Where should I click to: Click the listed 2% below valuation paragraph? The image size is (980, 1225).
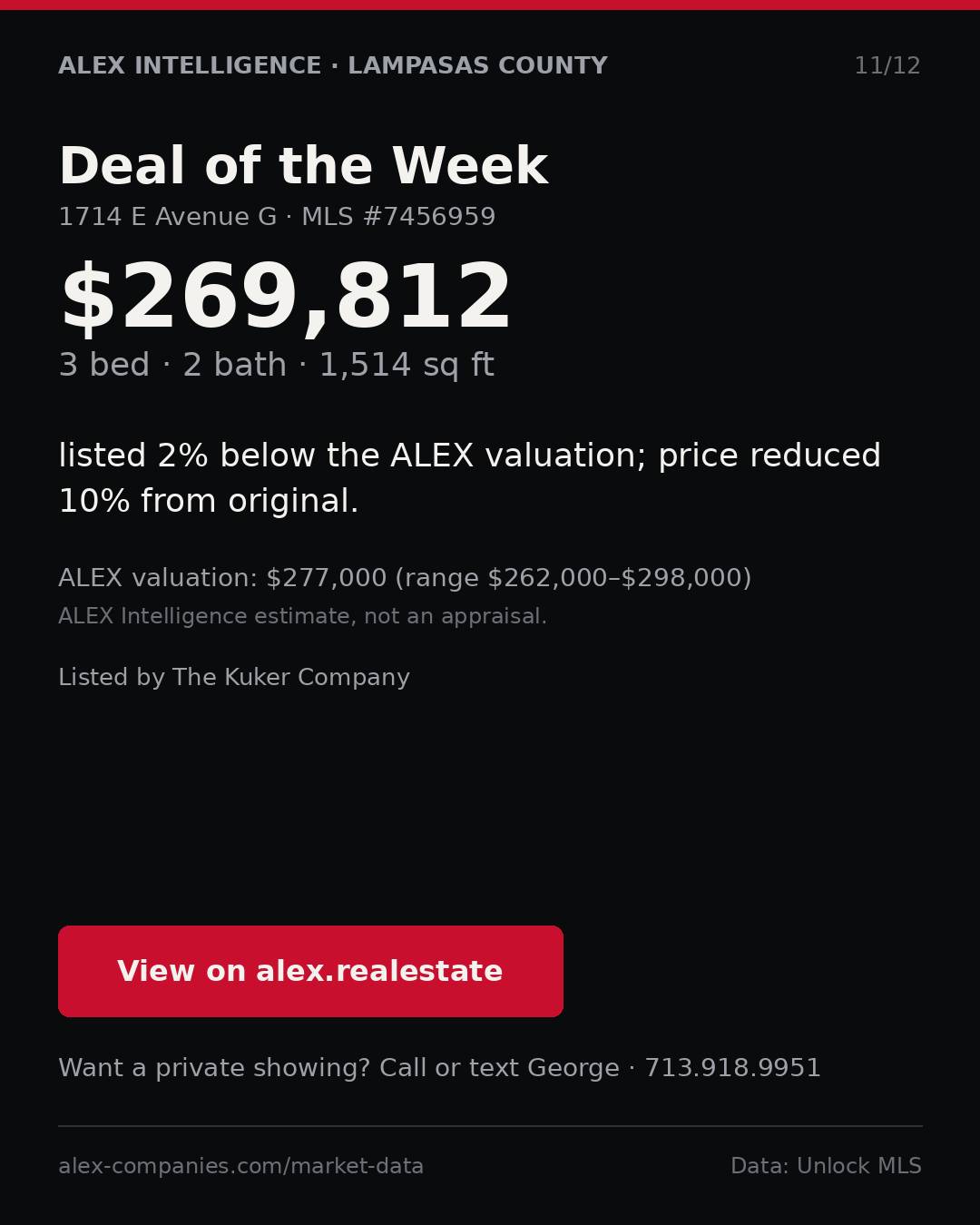click(x=469, y=478)
